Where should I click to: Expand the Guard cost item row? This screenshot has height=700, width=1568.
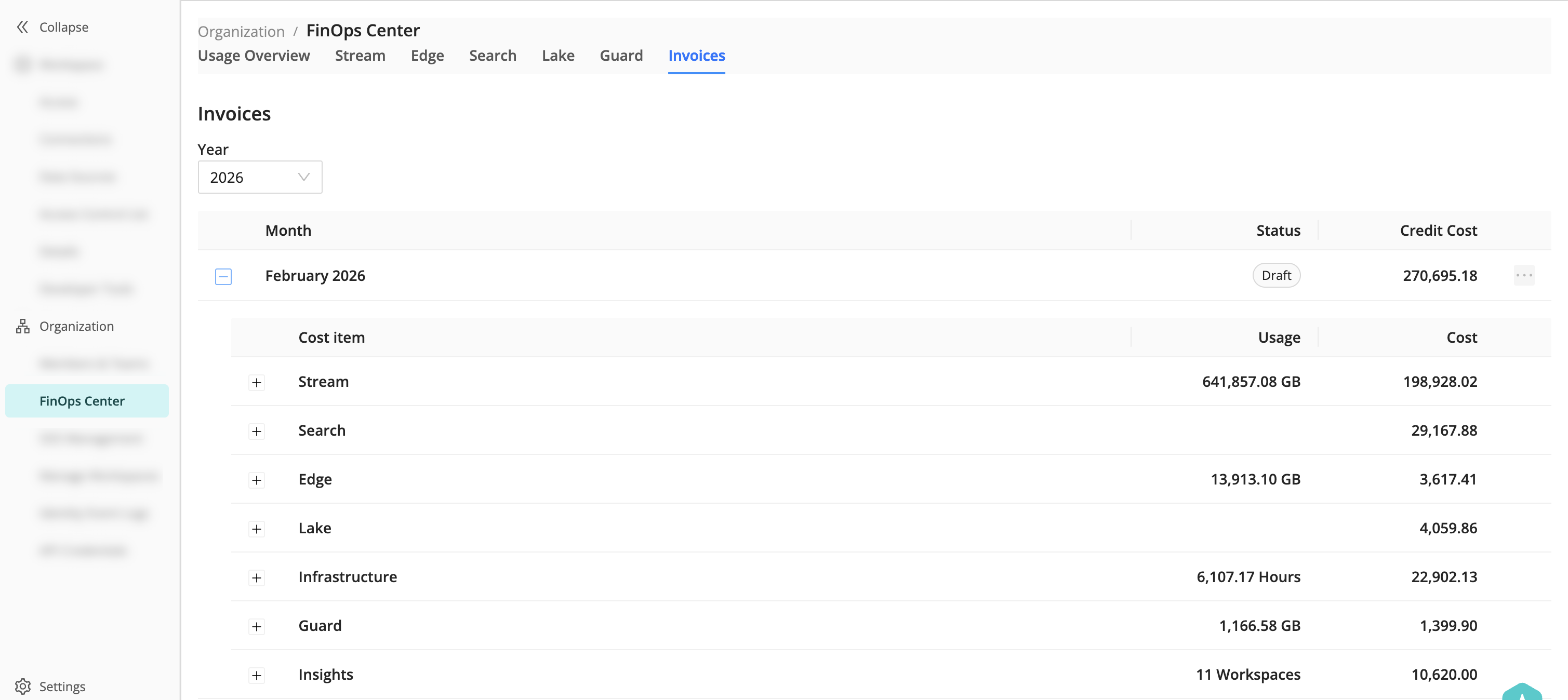click(257, 626)
